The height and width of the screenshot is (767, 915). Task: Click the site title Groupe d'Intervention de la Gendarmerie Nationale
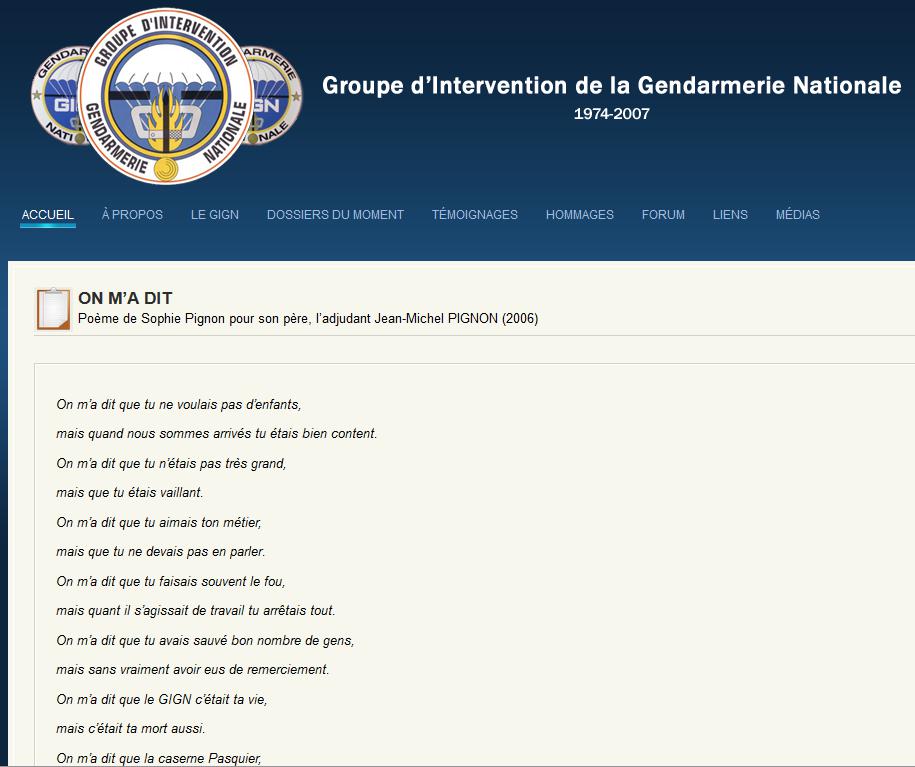pyautogui.click(x=612, y=85)
